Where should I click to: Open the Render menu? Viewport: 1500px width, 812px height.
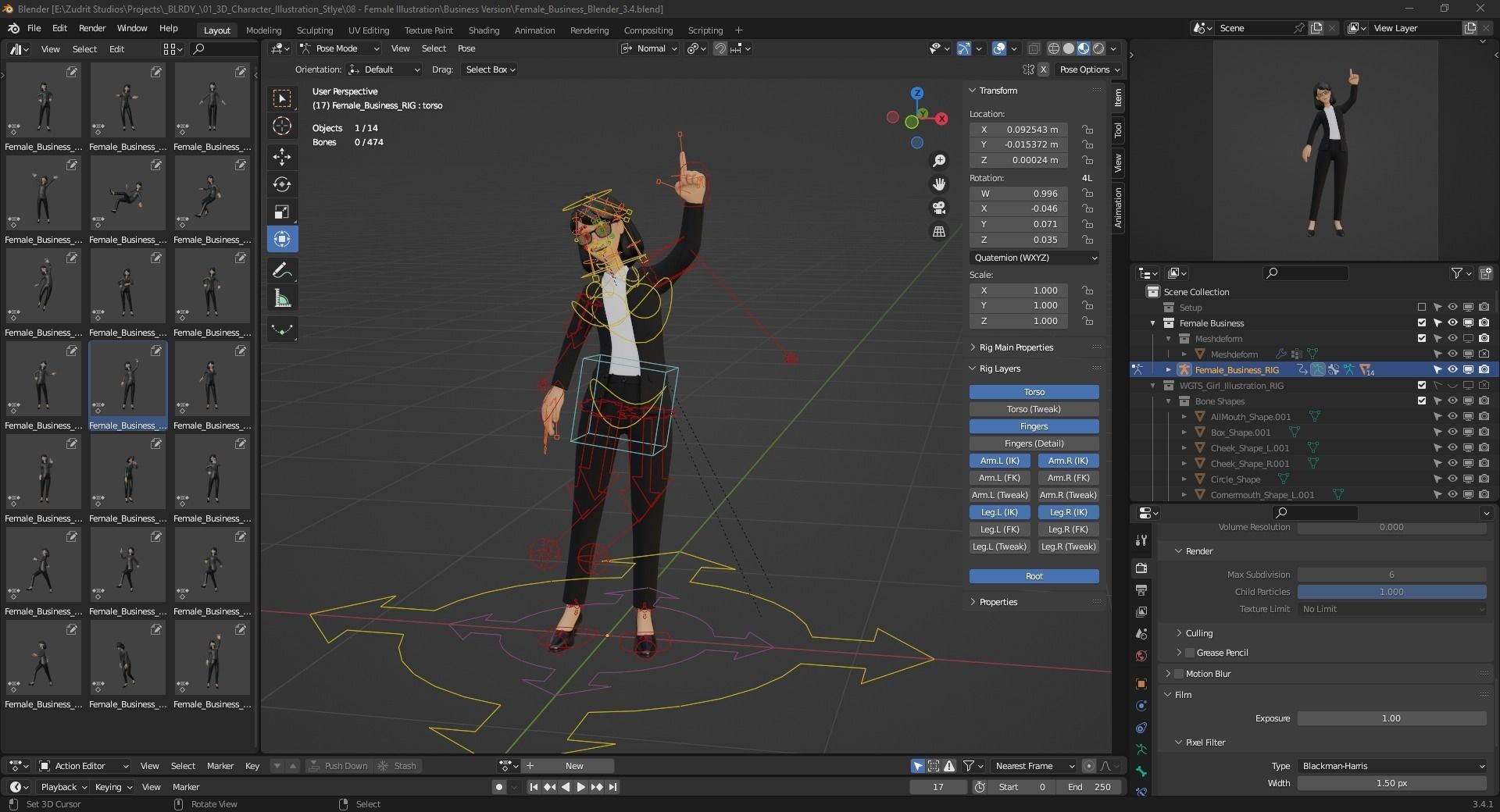point(92,28)
